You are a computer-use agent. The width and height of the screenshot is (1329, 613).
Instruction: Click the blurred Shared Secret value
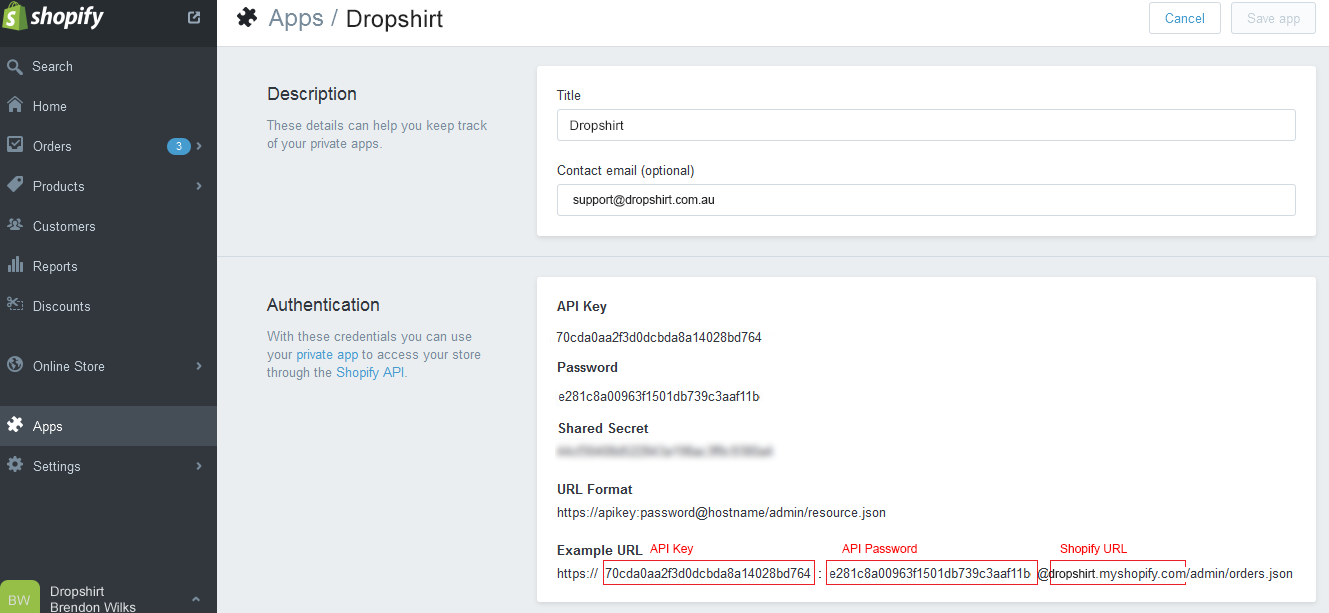point(665,452)
